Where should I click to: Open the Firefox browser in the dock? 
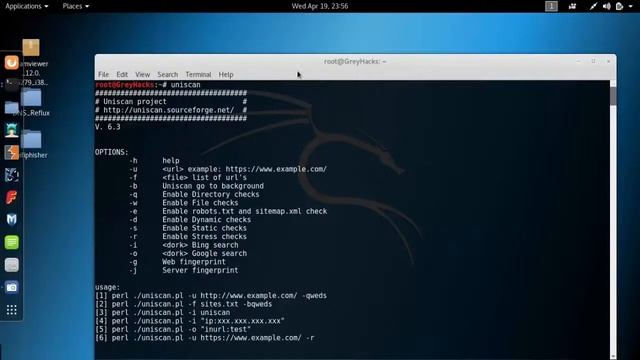pyautogui.click(x=11, y=63)
